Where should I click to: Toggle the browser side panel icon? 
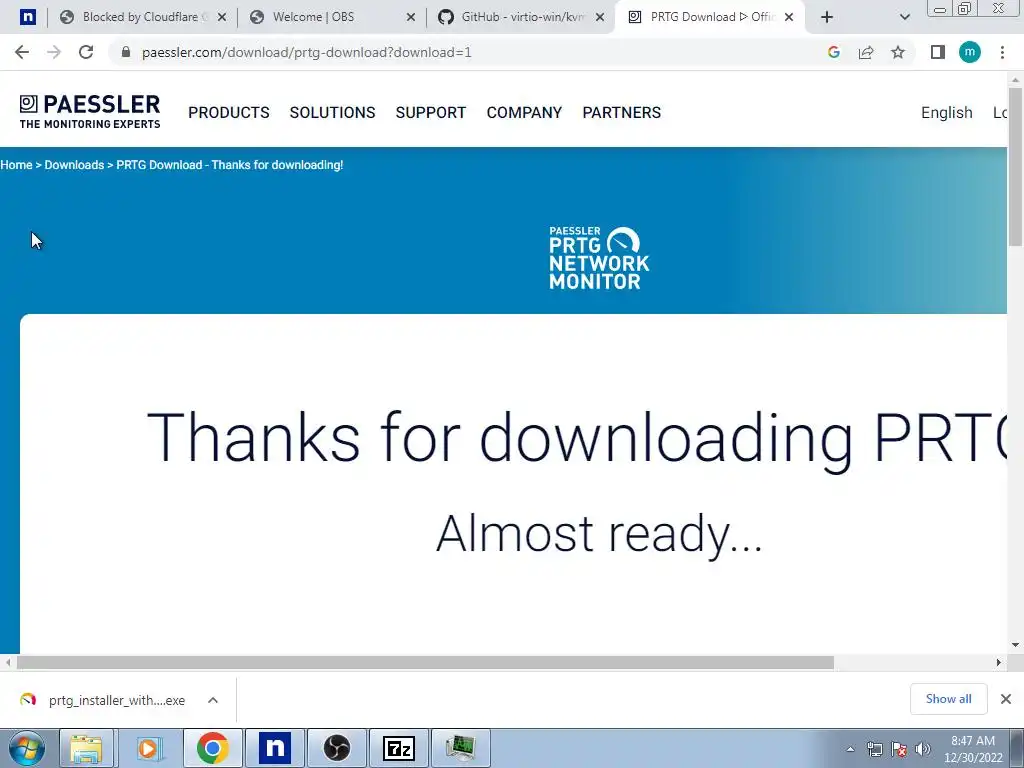(x=938, y=52)
